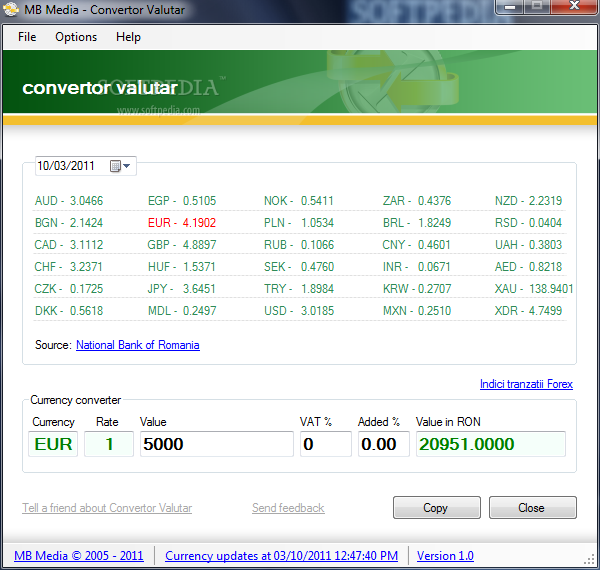Open the File menu
The width and height of the screenshot is (600, 570).
(x=27, y=37)
